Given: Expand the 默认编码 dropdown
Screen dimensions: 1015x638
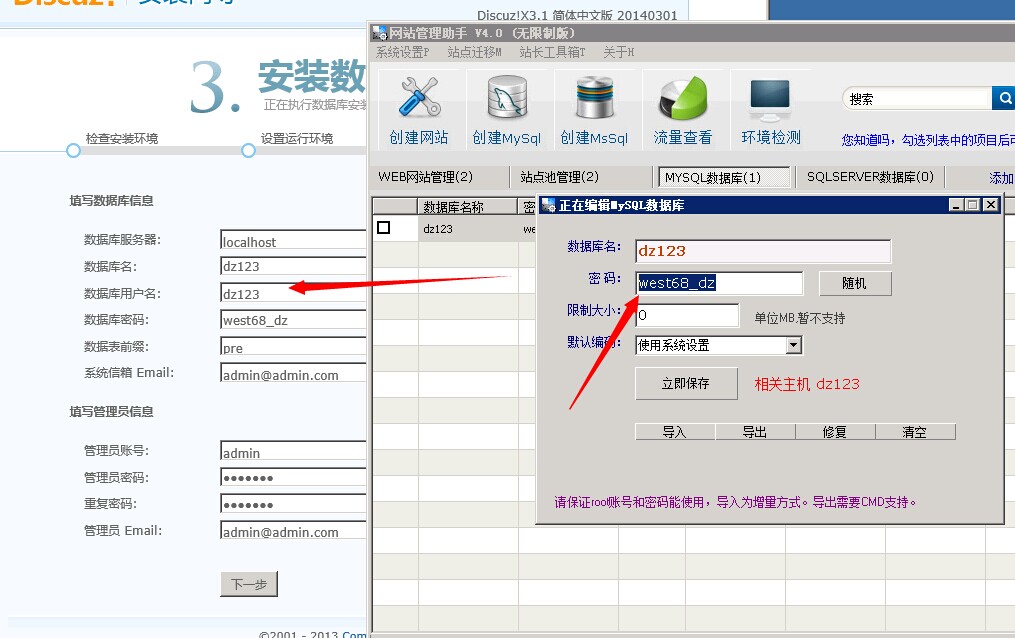Looking at the screenshot, I should pos(794,346).
